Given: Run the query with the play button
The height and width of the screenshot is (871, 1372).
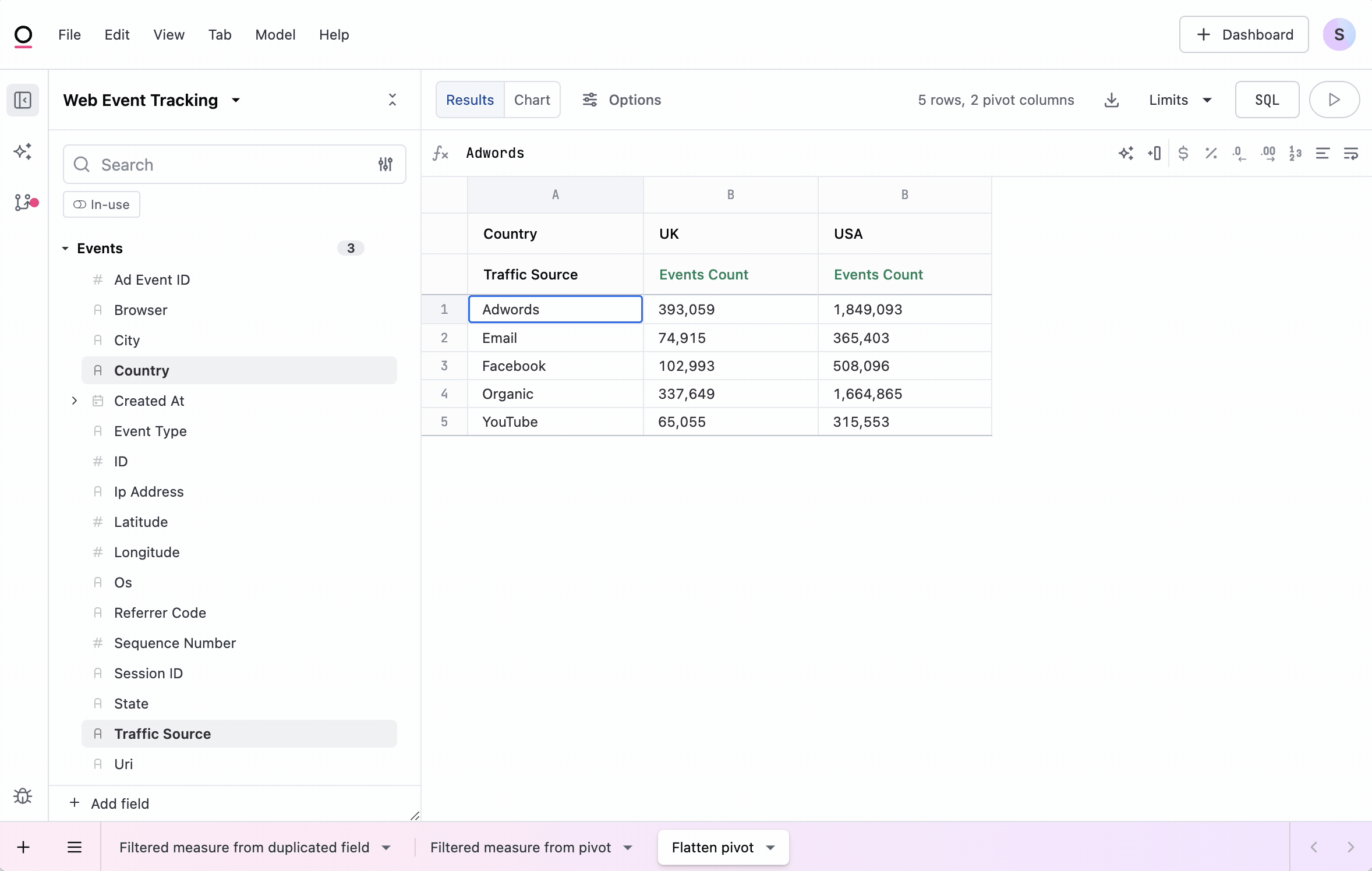Looking at the screenshot, I should click(x=1334, y=100).
